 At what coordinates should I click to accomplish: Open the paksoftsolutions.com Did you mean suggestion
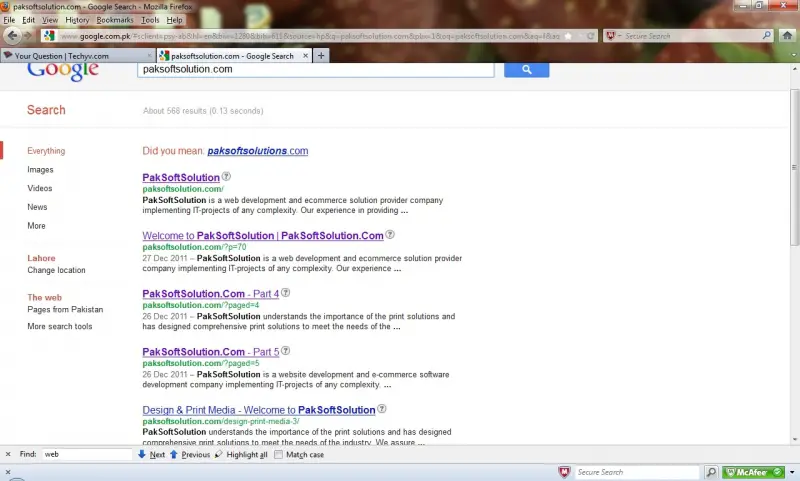tap(258, 150)
